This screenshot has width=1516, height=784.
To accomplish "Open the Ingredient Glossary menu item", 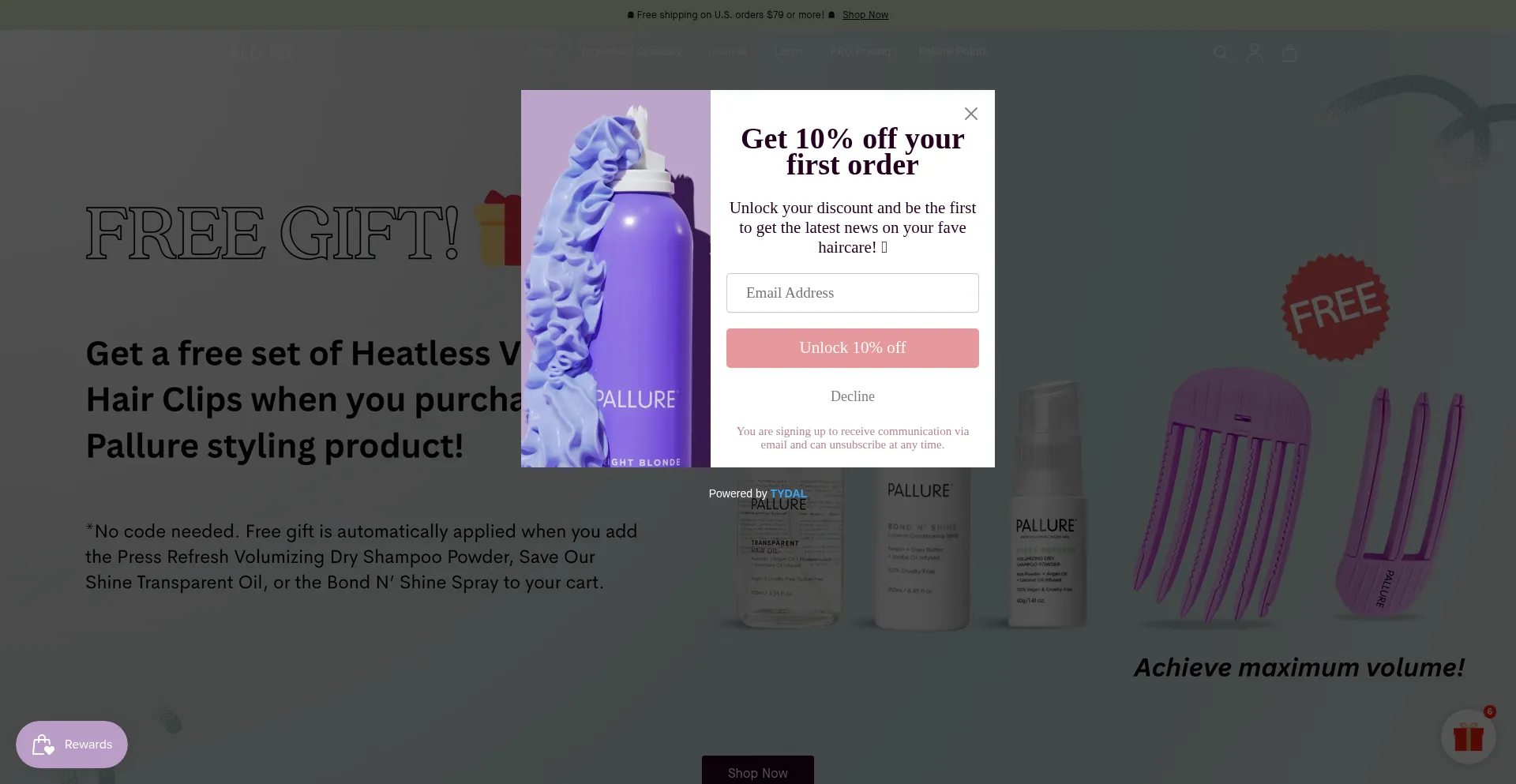I will coord(631,52).
